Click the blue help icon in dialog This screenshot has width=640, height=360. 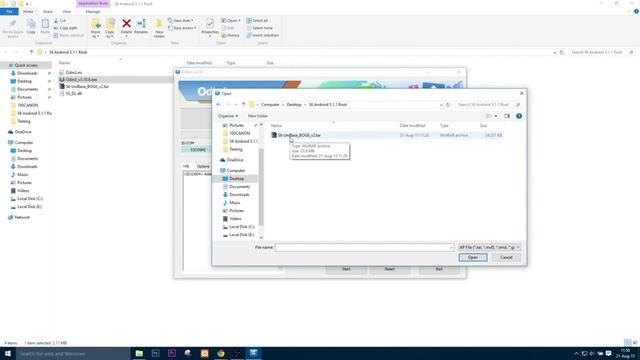tap(519, 116)
